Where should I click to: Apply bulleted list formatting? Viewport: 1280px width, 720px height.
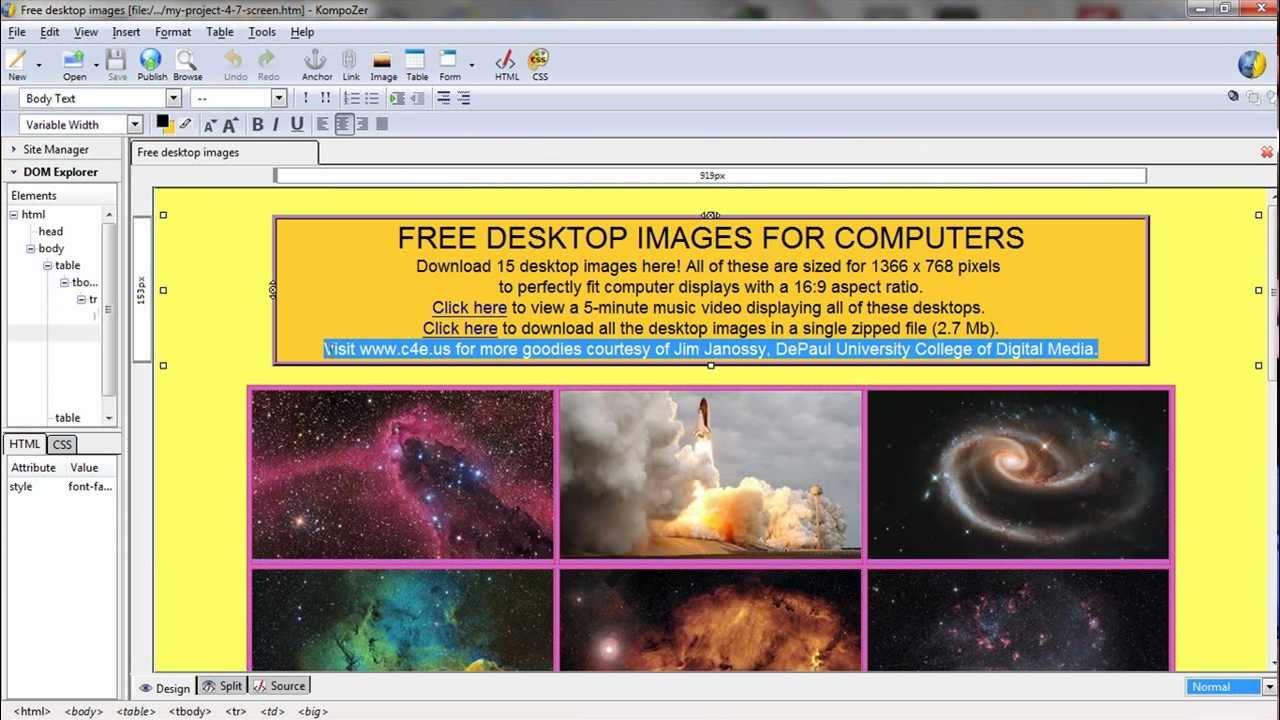371,98
